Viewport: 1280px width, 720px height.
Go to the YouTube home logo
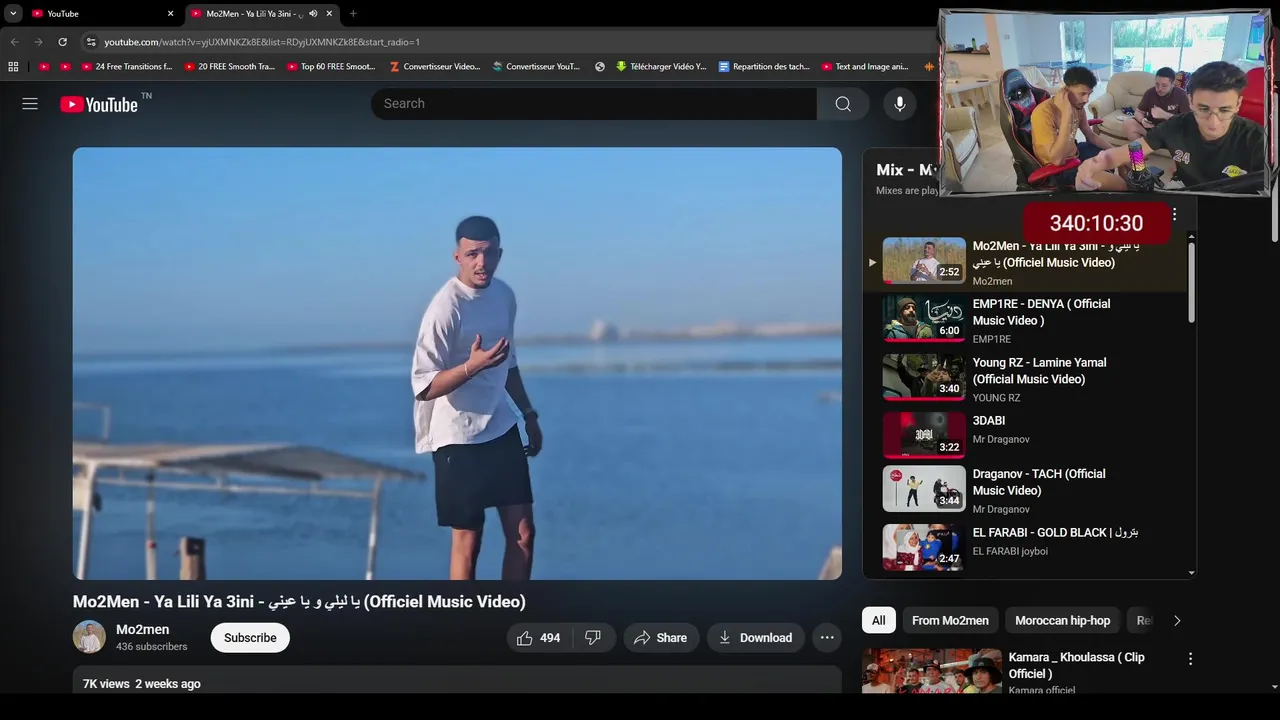[99, 104]
